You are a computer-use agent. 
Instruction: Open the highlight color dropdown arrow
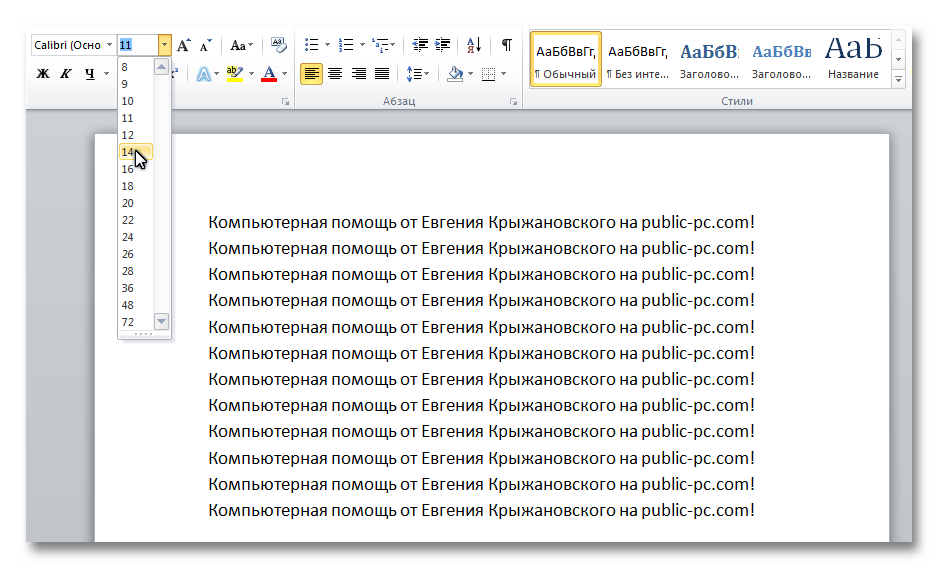tap(251, 74)
